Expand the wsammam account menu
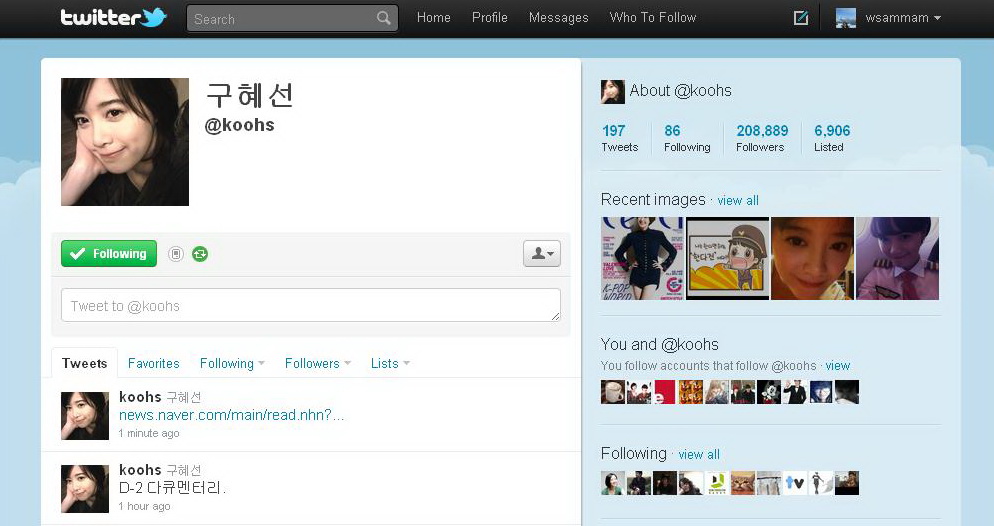Image resolution: width=994 pixels, height=526 pixels. 903,18
